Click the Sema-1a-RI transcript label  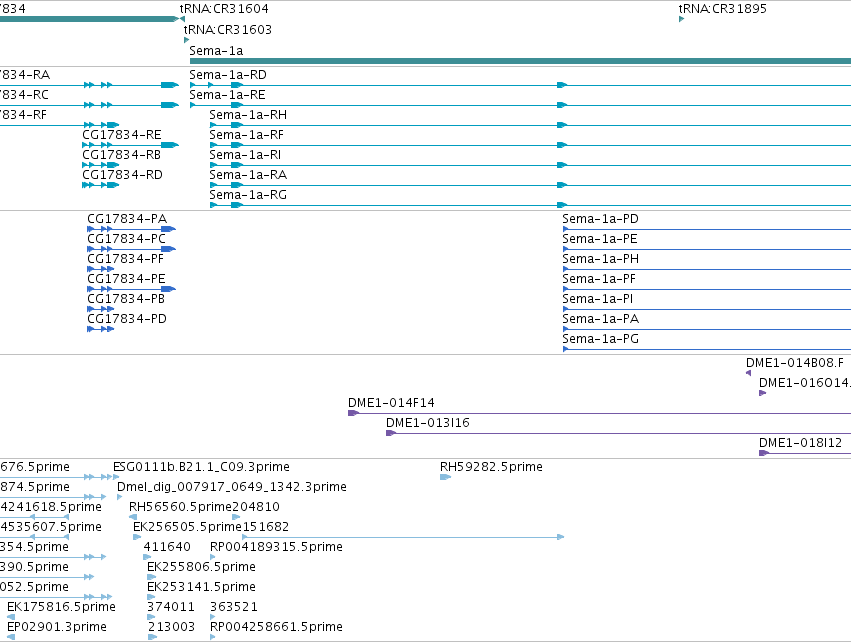(x=245, y=155)
